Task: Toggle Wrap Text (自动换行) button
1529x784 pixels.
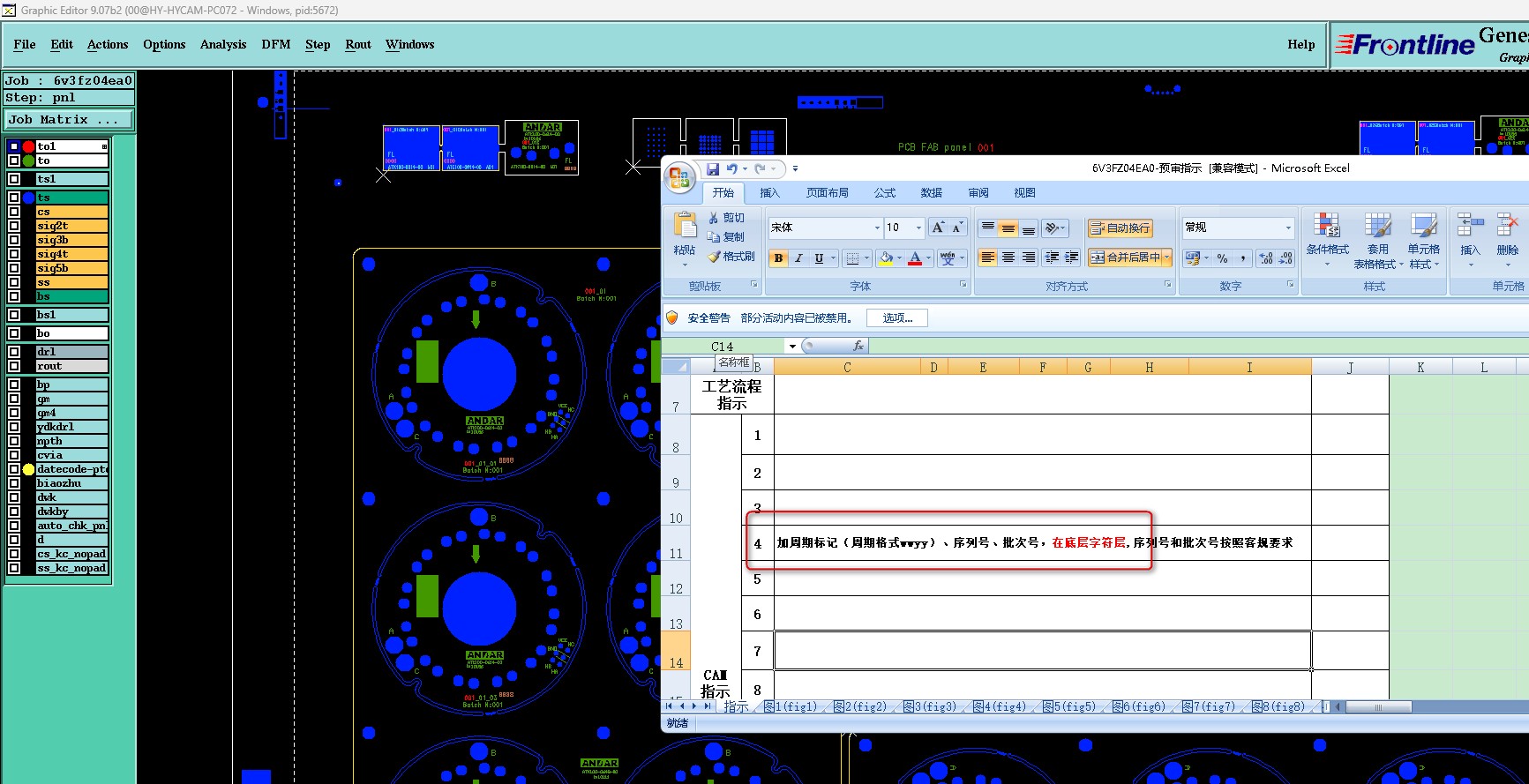Action: click(x=1120, y=228)
